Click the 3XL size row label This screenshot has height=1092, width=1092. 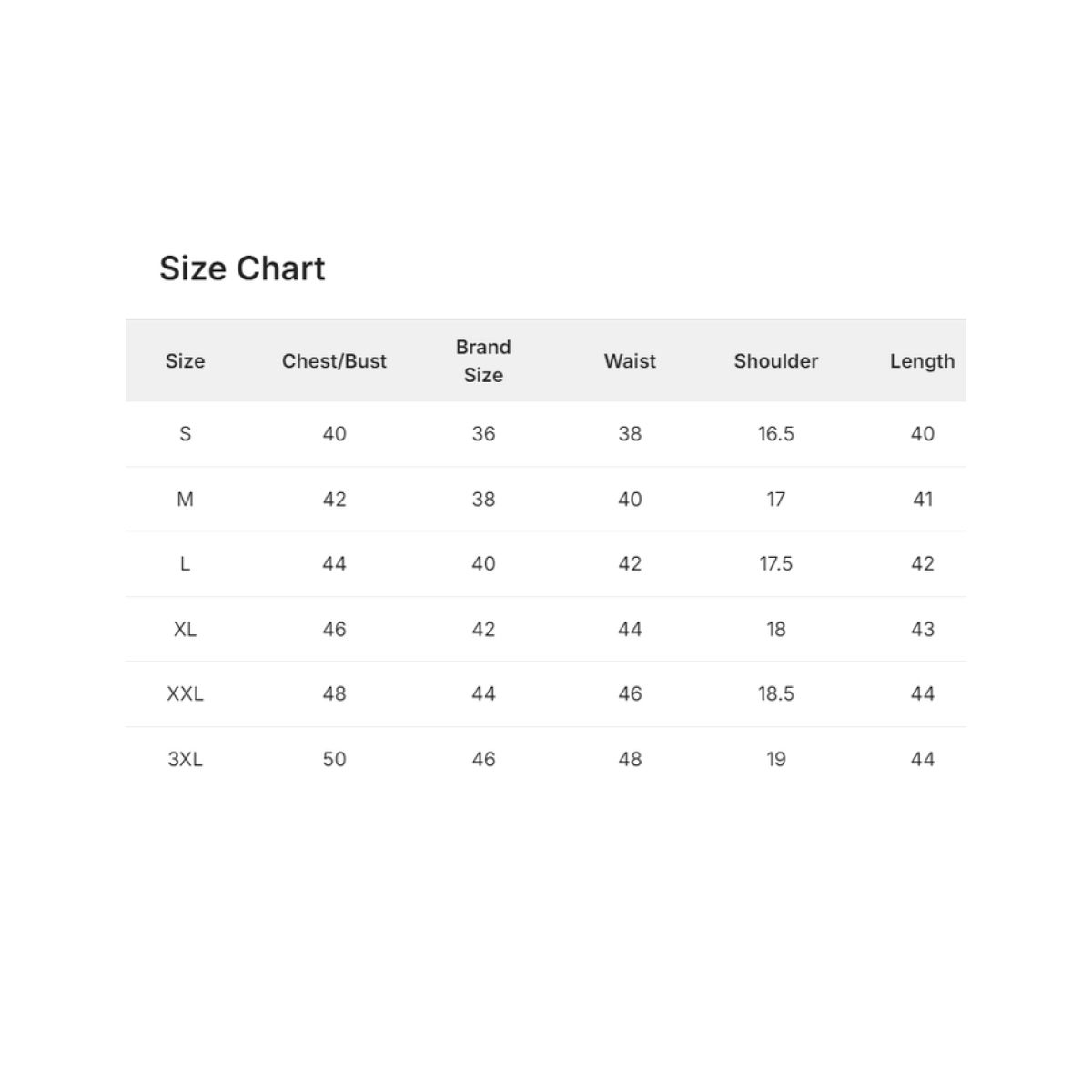tap(185, 760)
